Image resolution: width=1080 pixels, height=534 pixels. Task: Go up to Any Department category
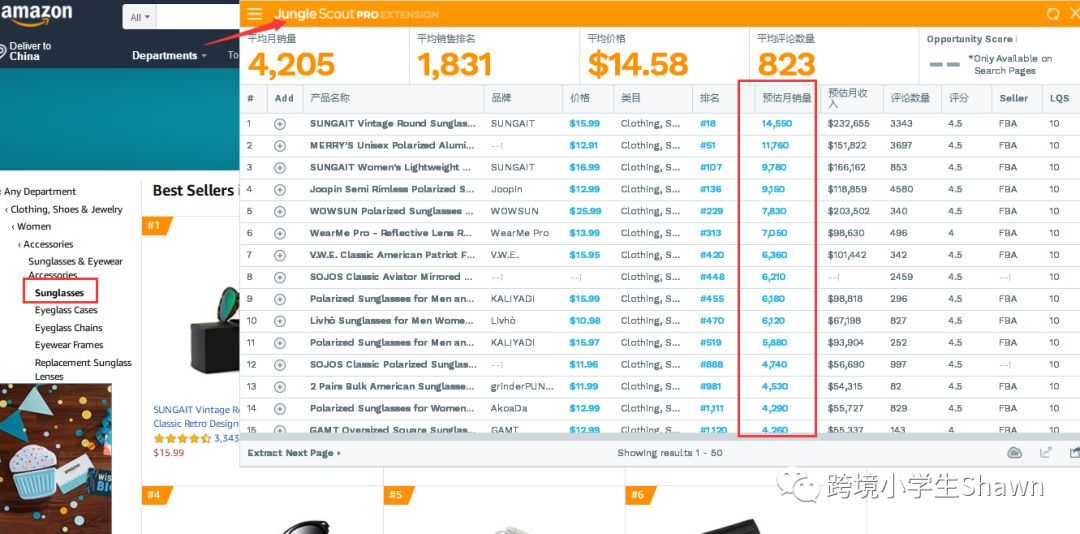pyautogui.click(x=38, y=192)
